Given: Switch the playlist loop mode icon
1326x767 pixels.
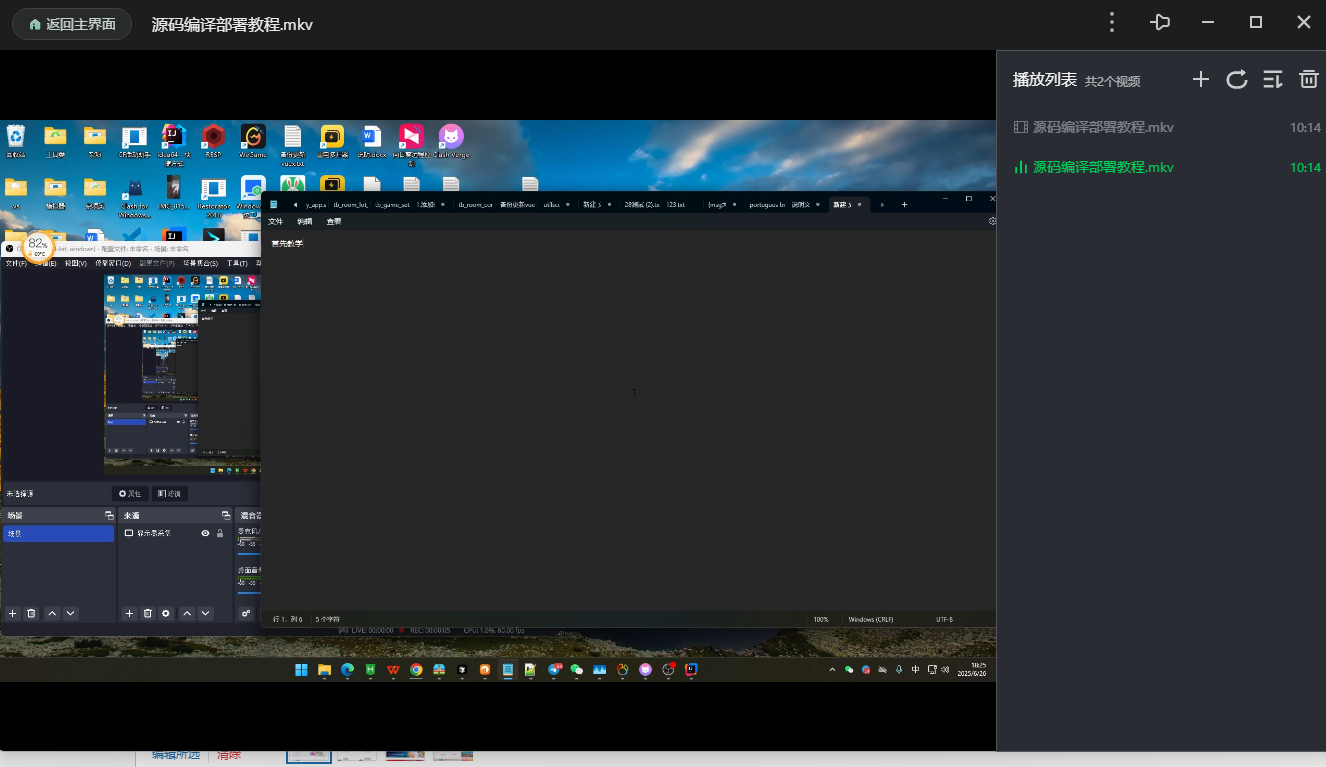Looking at the screenshot, I should coord(1237,80).
